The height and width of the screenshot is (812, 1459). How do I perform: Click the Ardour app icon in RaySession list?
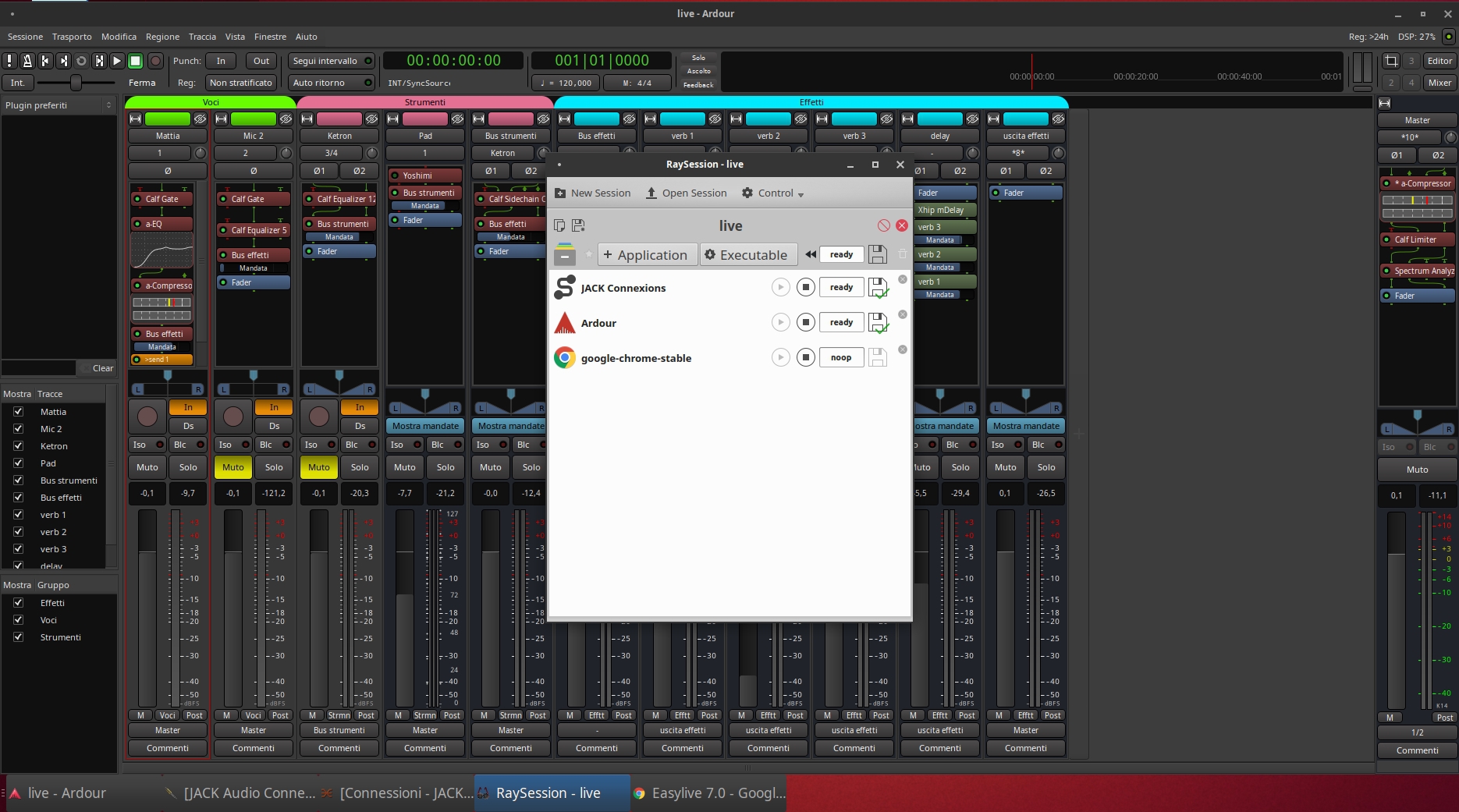click(565, 323)
